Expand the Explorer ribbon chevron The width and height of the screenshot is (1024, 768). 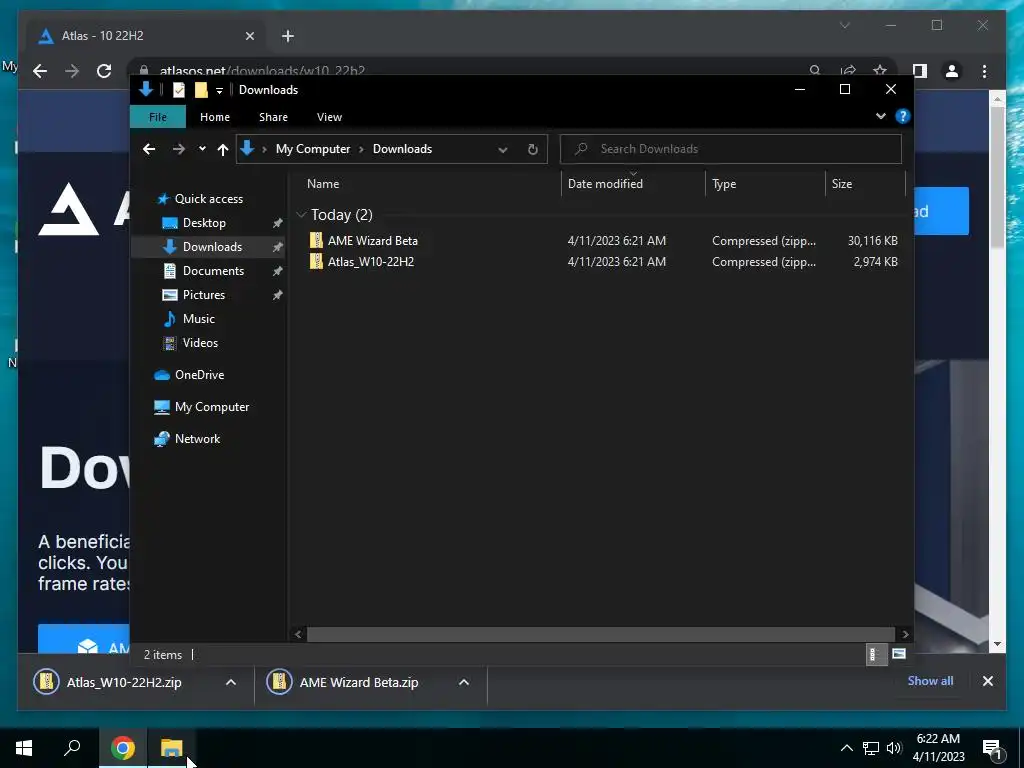pos(880,116)
